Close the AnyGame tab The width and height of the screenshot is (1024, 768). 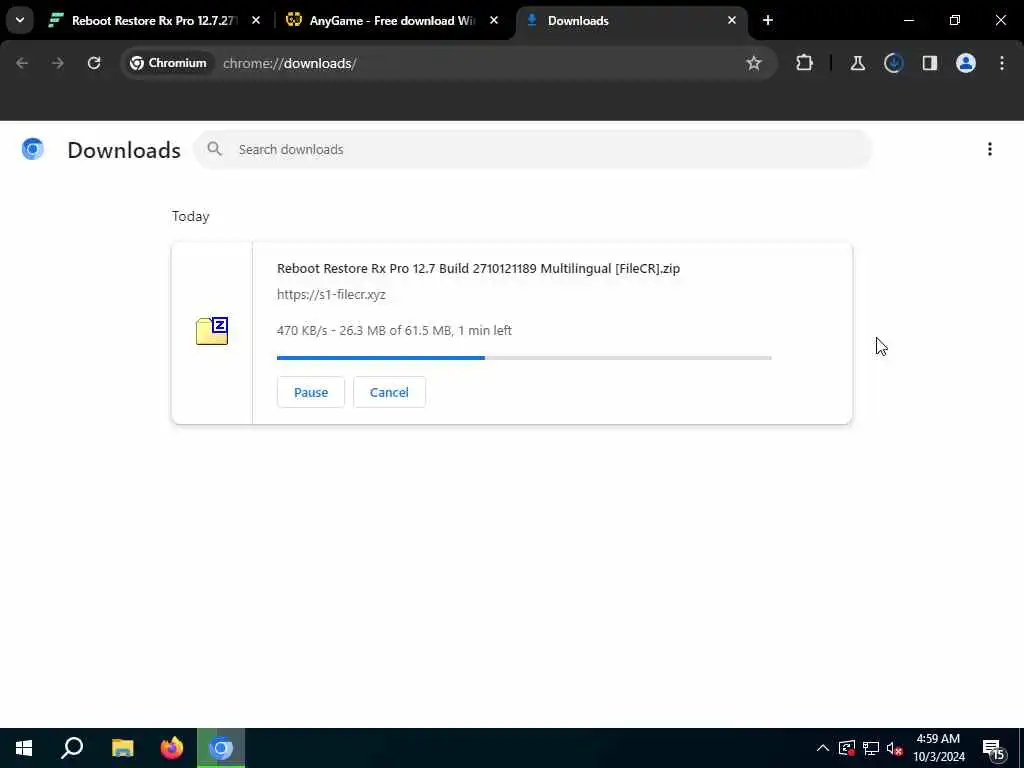pyautogui.click(x=494, y=20)
